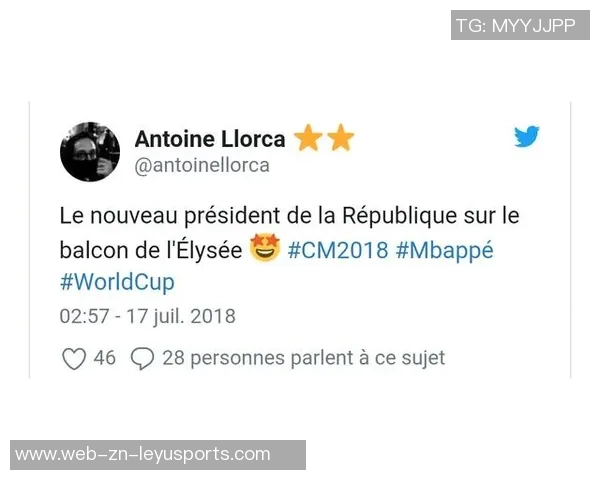600x480 pixels.
Task: Open the #WorldCup hashtag
Action: point(117,282)
